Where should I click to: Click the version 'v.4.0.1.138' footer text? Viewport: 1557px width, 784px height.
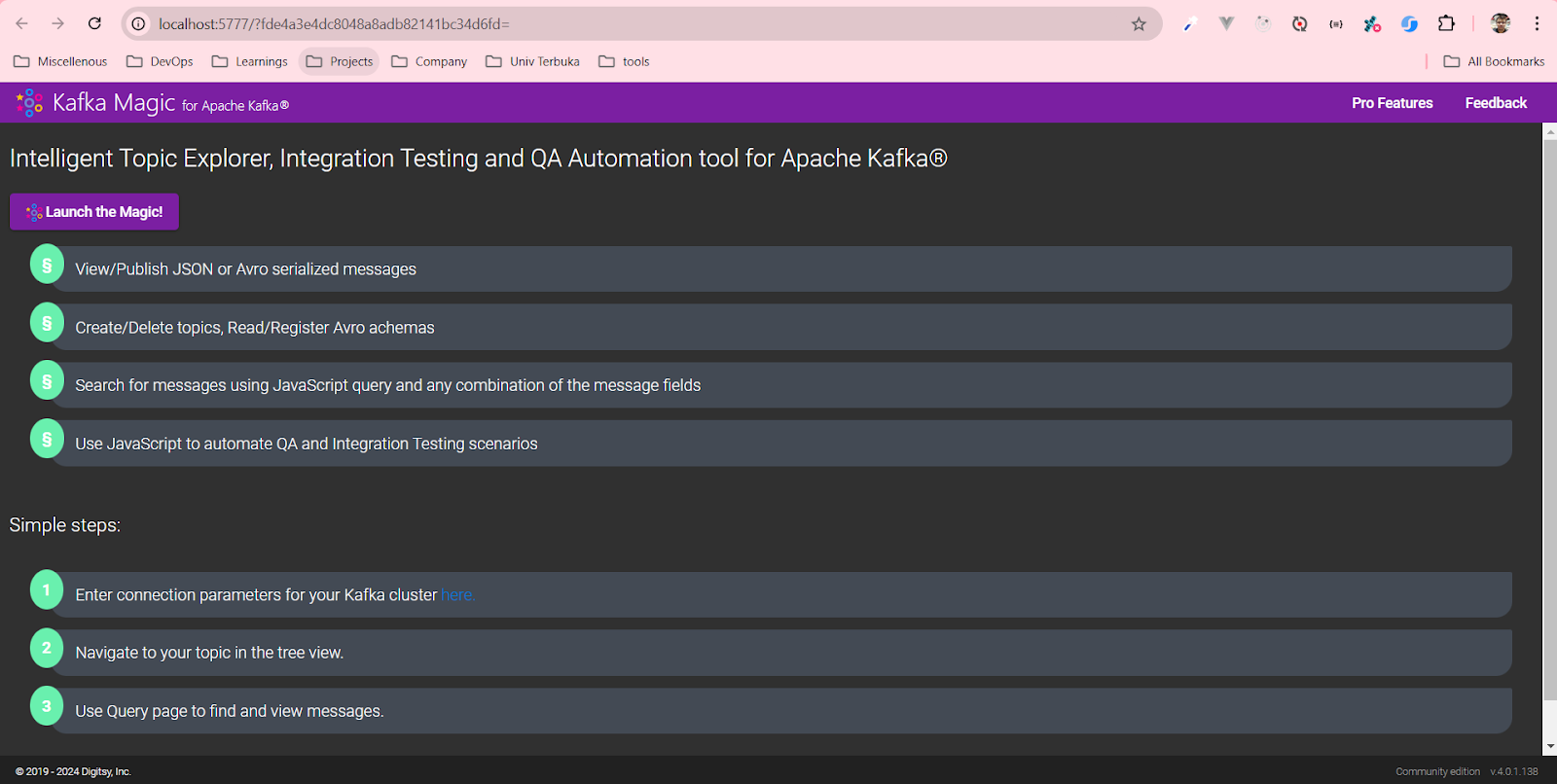(1514, 771)
